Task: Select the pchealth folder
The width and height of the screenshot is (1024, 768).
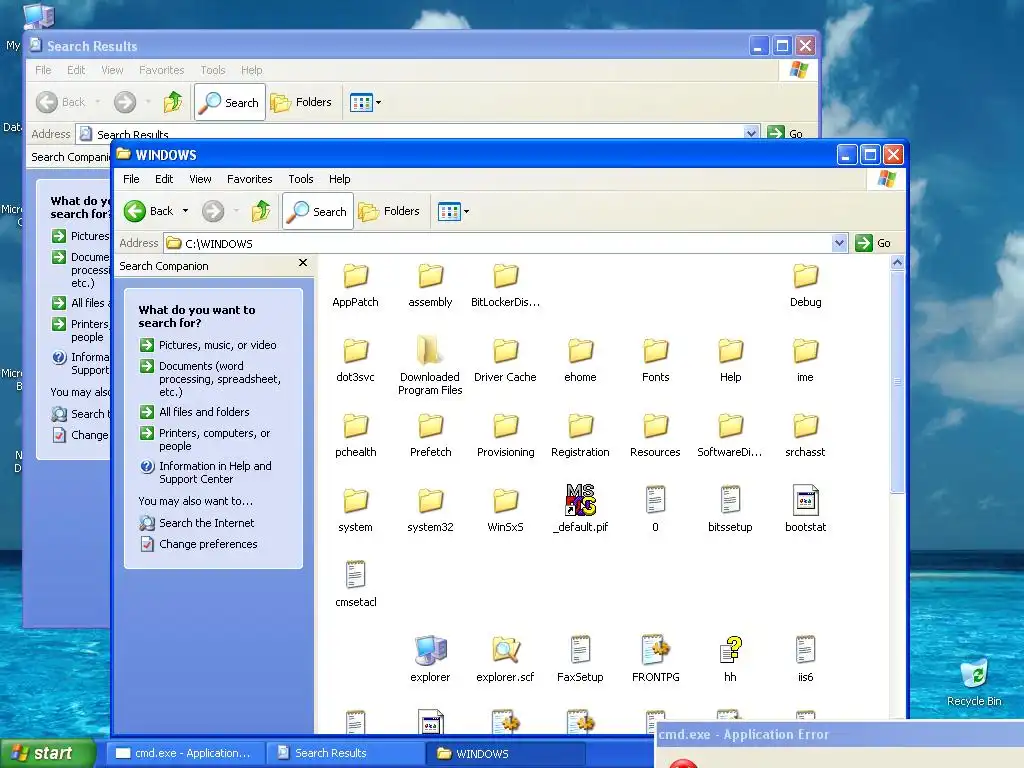Action: click(355, 436)
